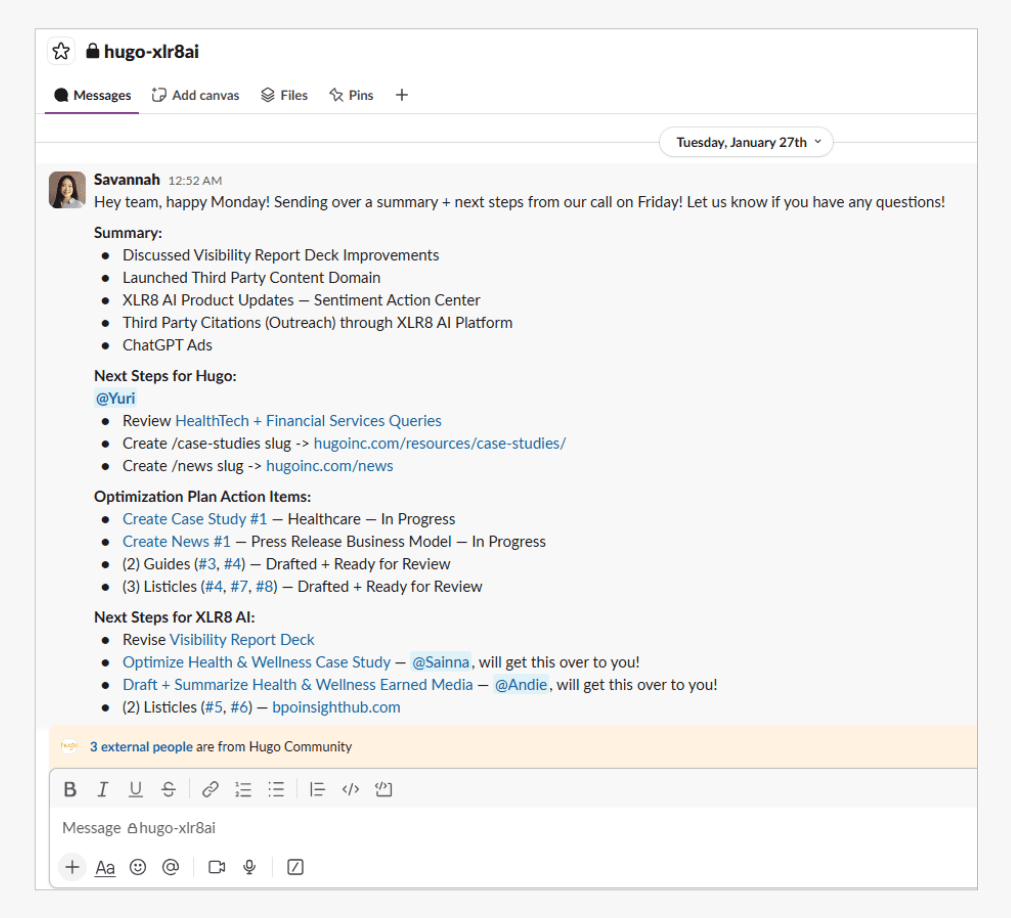The height and width of the screenshot is (918, 1011).
Task: Star the hugo-xlr8ai channel
Action: coord(61,50)
